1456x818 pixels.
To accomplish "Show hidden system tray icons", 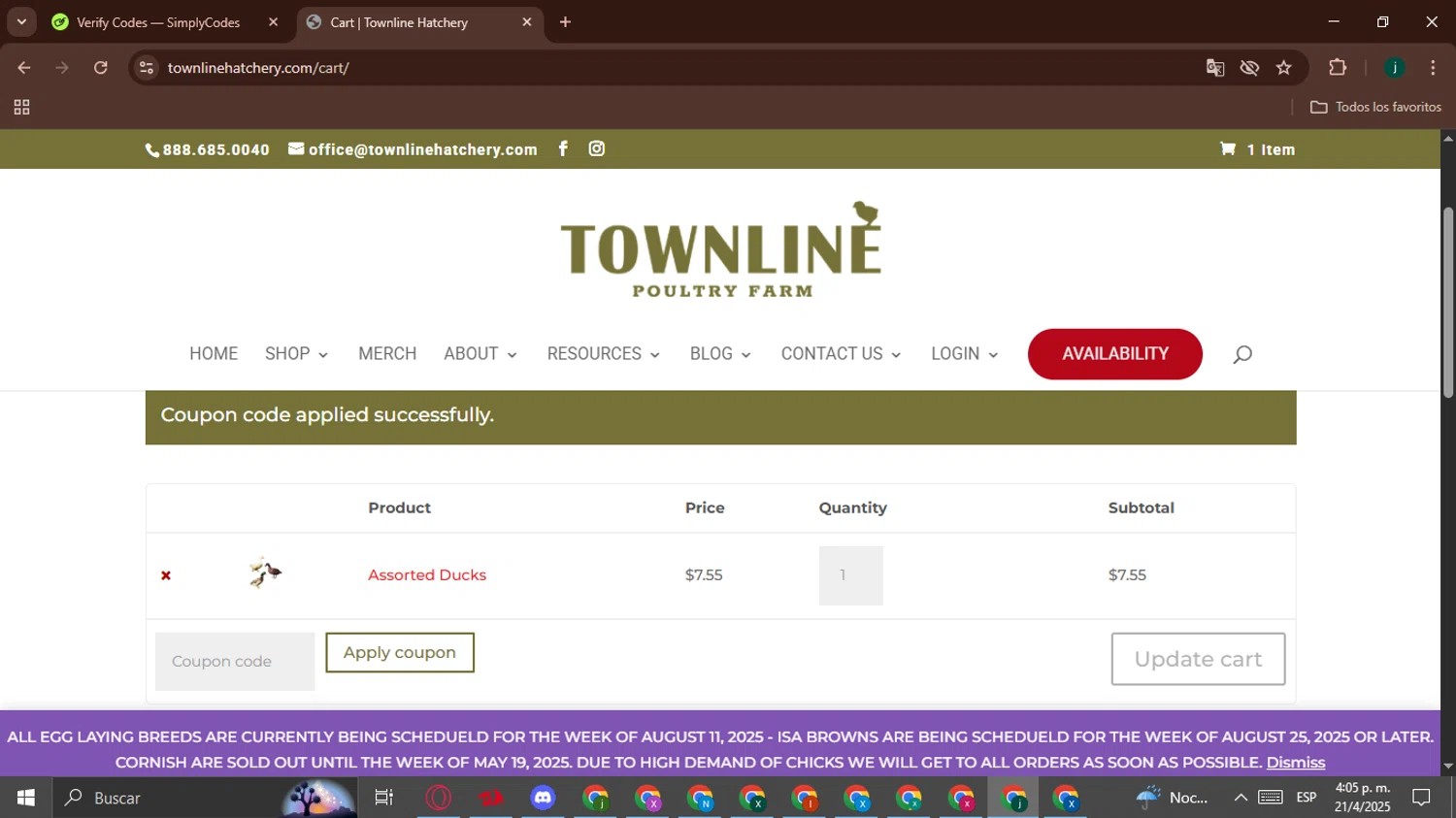I will (x=1241, y=798).
